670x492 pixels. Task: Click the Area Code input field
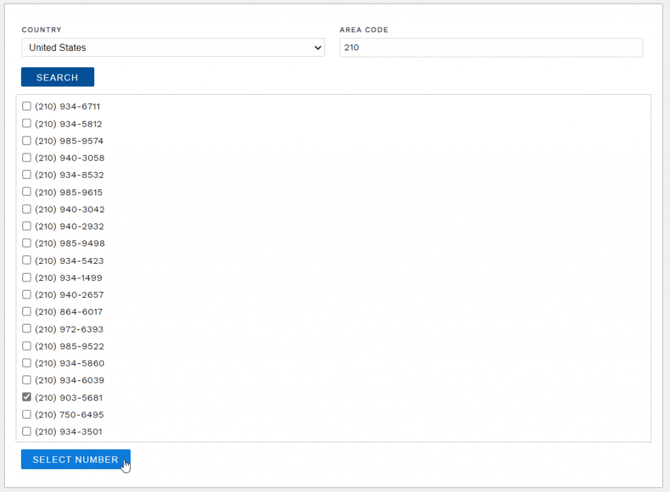(x=491, y=48)
